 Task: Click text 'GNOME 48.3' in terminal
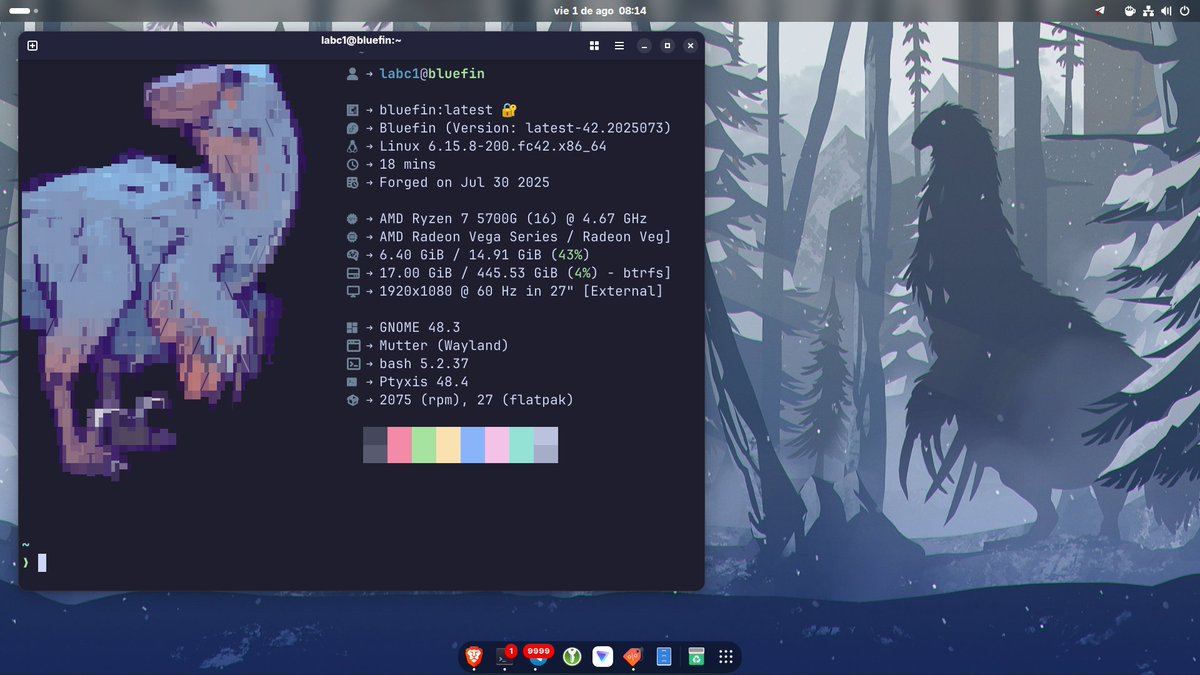pos(419,327)
